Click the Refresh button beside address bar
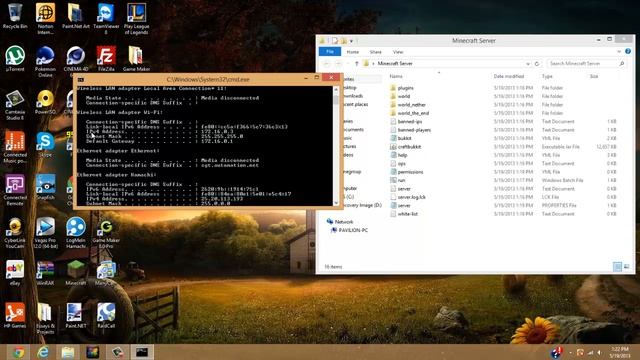 tap(537, 64)
